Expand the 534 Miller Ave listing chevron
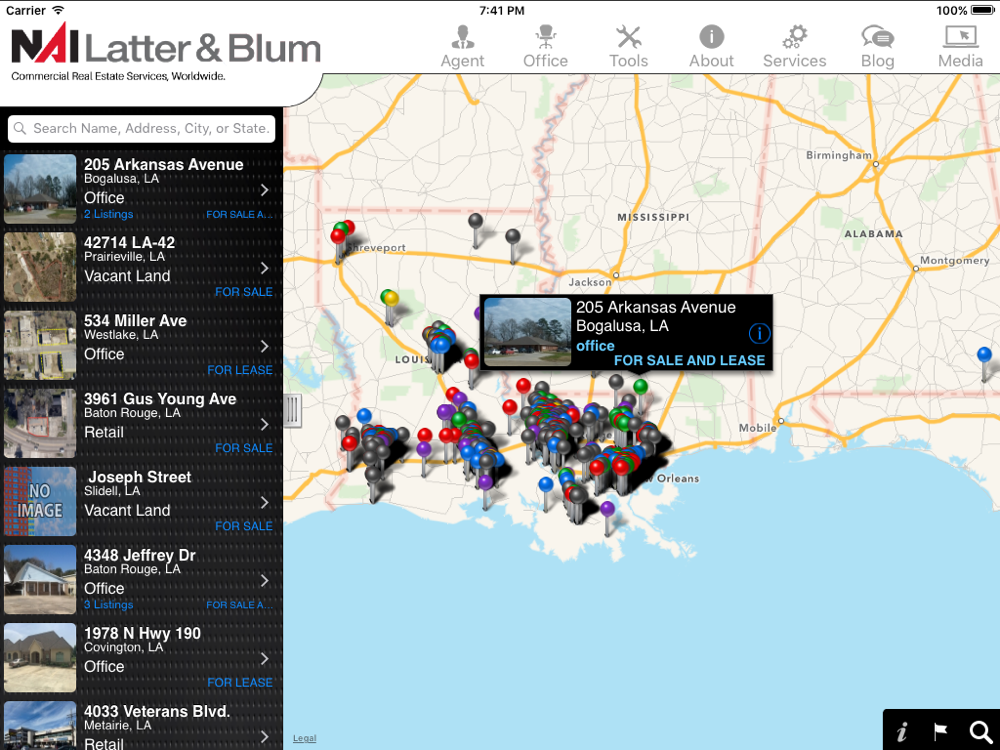This screenshot has height=750, width=1000. 265,346
